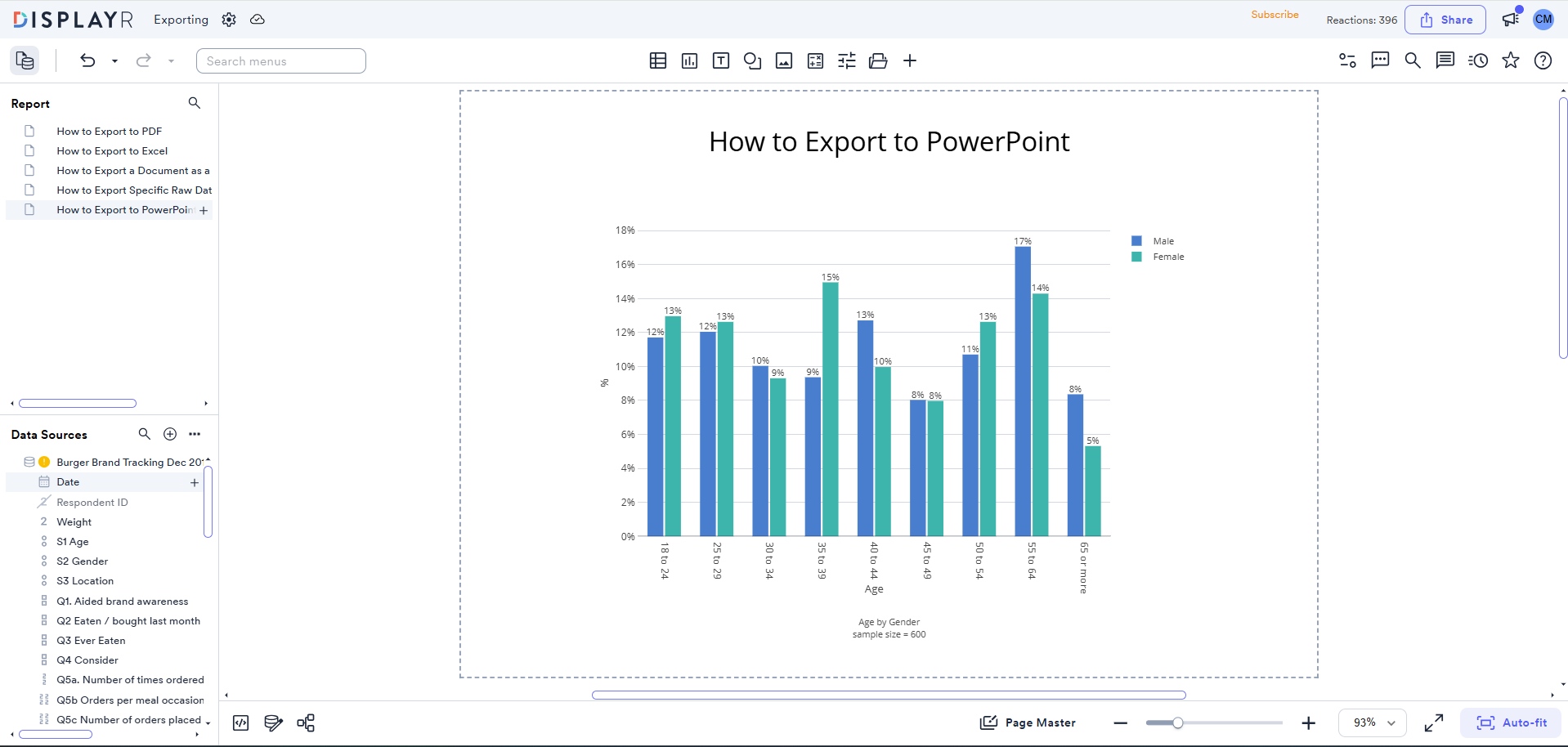Image resolution: width=1568 pixels, height=747 pixels.
Task: Select the How to Export to PDF page
Action: coord(109,131)
